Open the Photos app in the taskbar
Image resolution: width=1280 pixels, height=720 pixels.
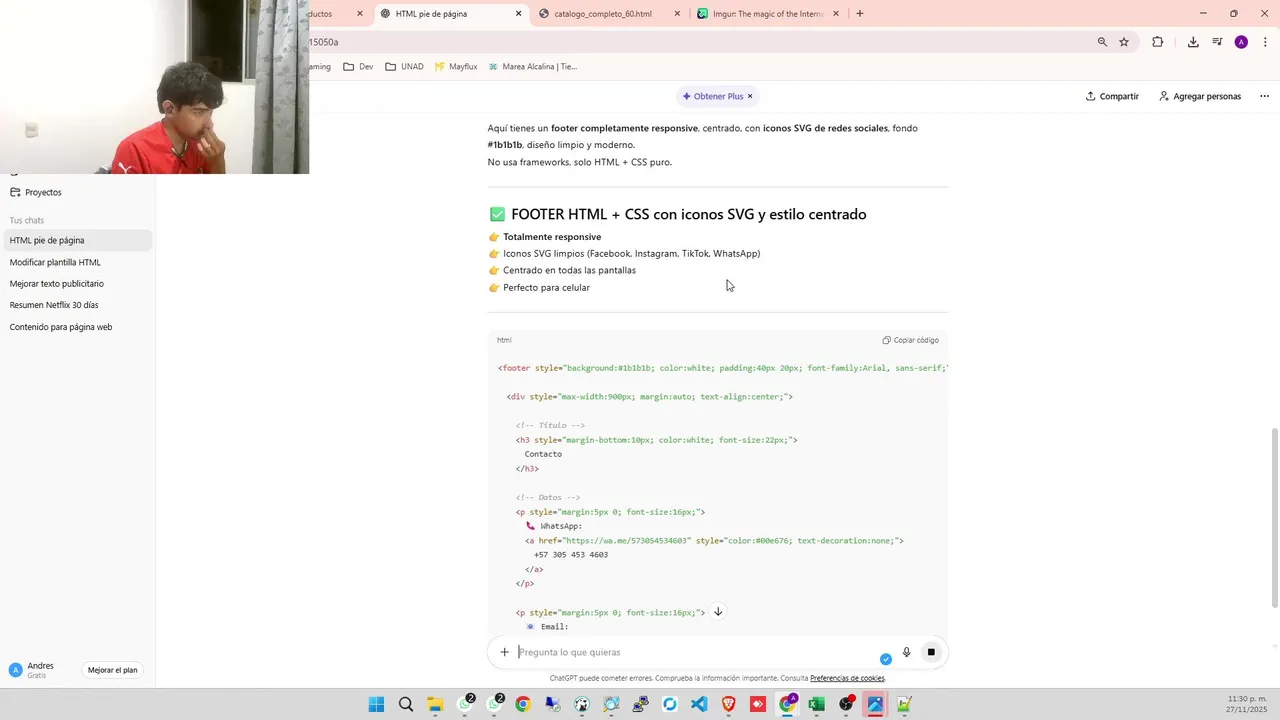click(x=875, y=705)
